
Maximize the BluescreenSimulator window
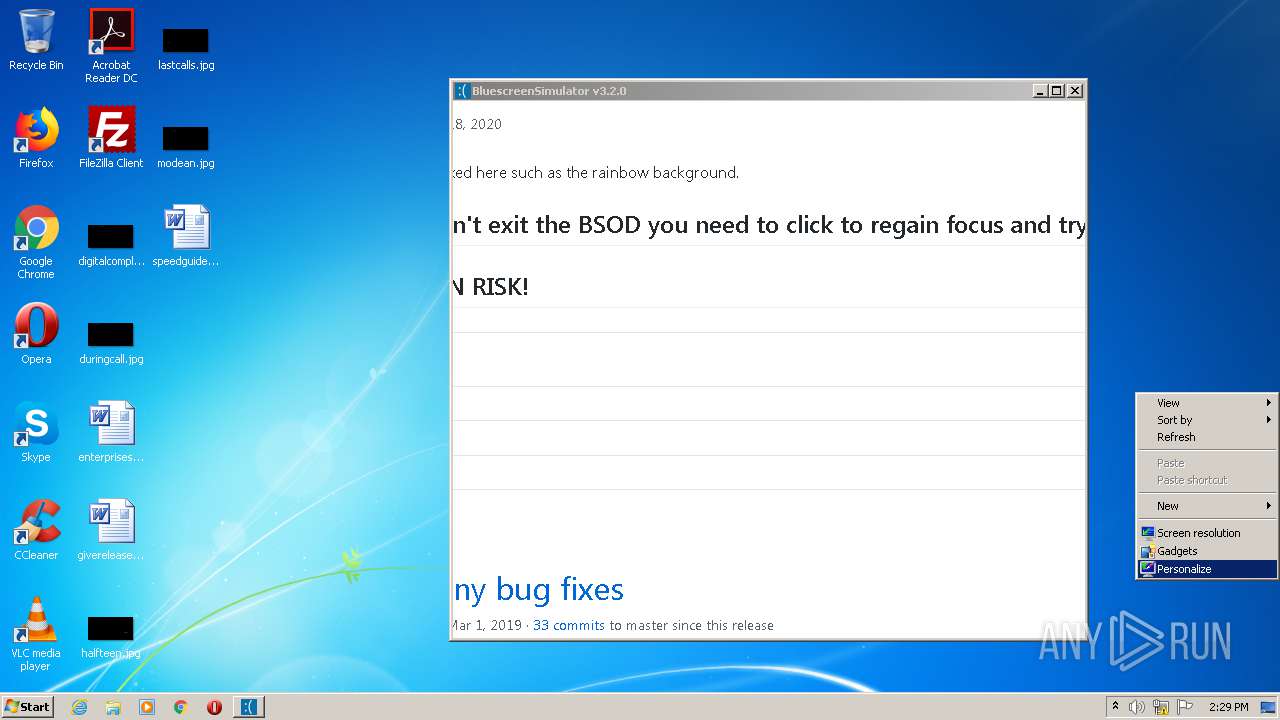click(1057, 91)
